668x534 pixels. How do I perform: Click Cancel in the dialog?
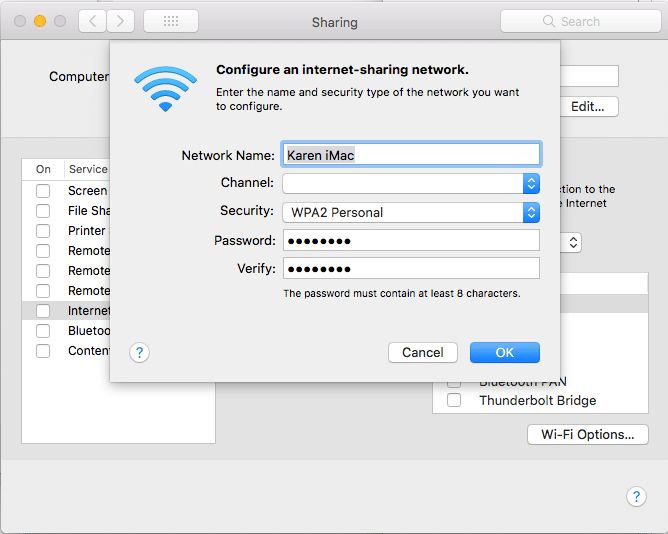(423, 352)
